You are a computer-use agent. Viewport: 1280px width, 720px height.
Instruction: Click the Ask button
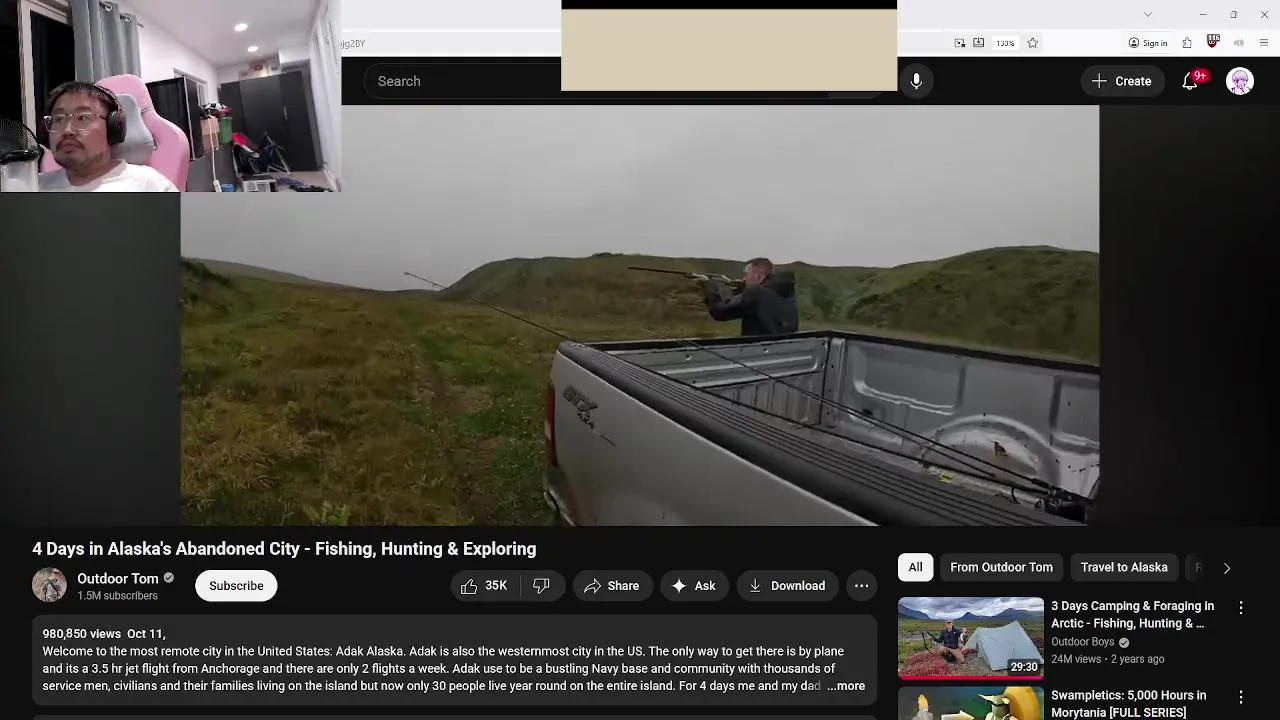coord(693,586)
